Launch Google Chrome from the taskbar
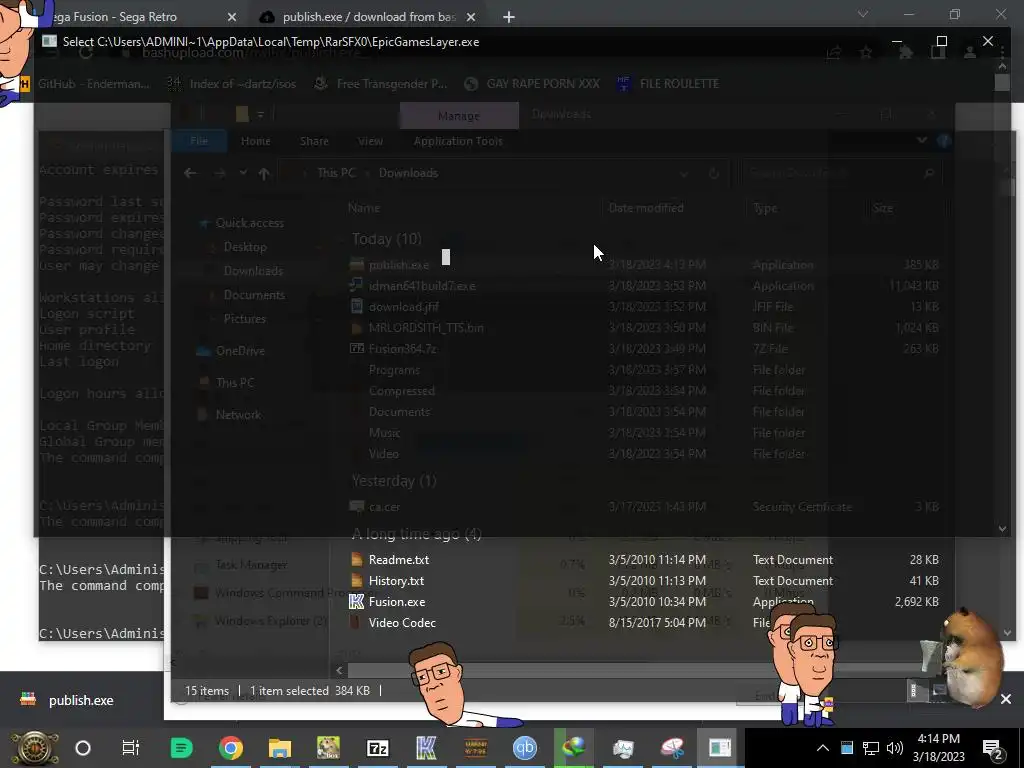This screenshot has height=768, width=1024. pyautogui.click(x=231, y=748)
